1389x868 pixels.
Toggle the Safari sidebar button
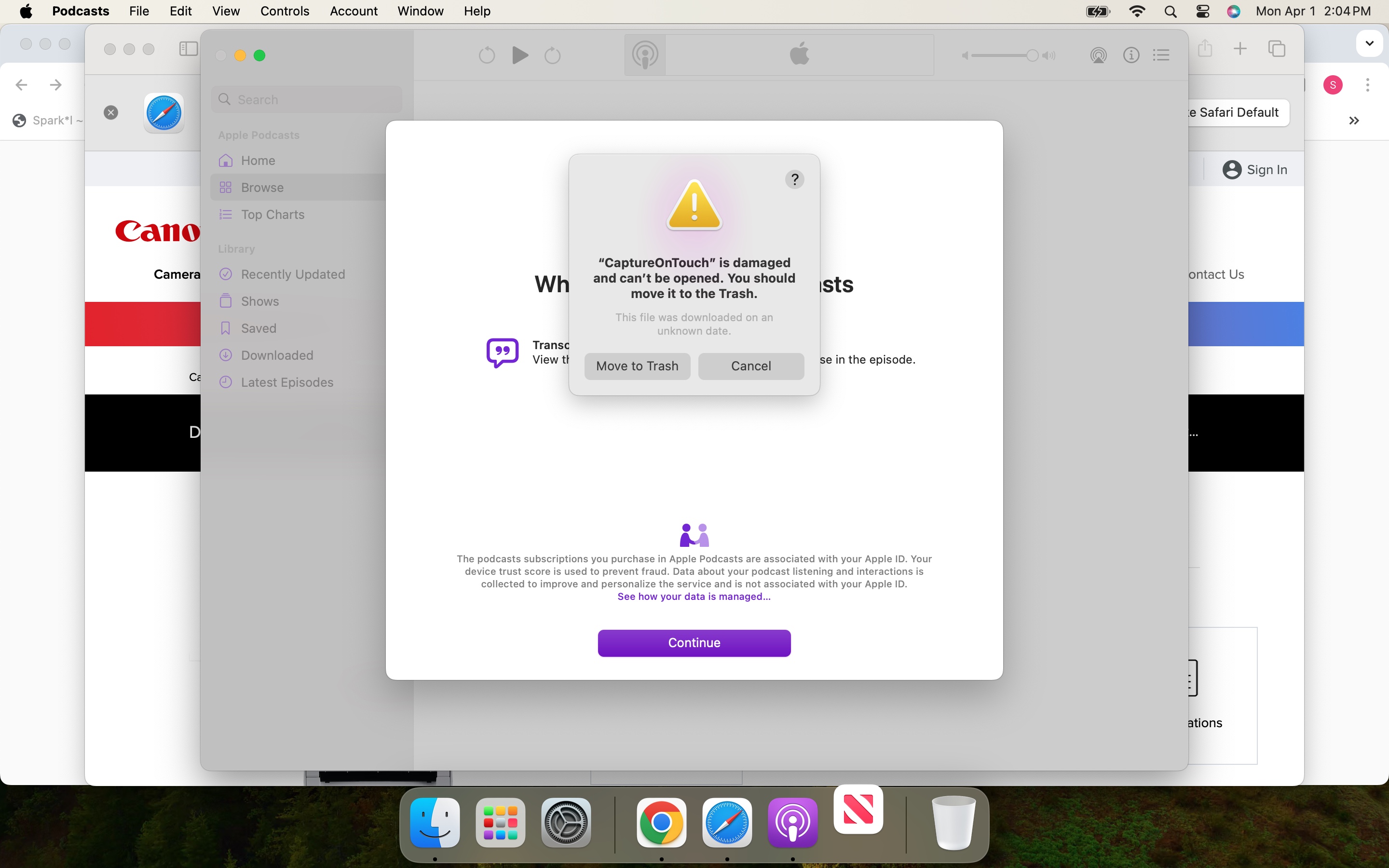coord(188,49)
